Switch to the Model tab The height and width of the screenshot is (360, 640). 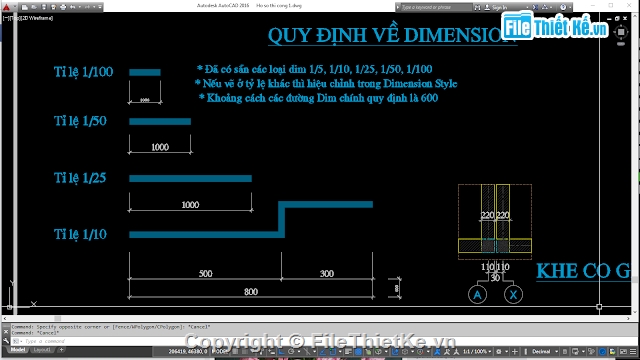(x=17, y=350)
